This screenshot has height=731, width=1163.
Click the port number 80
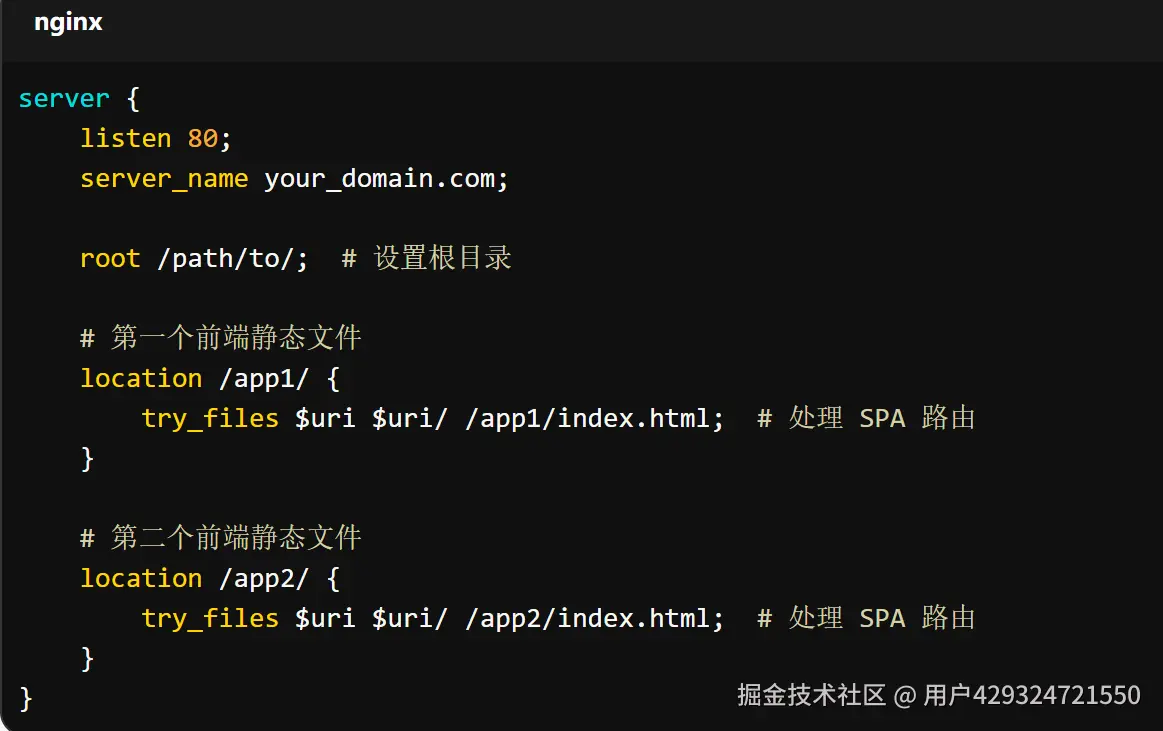tap(203, 138)
